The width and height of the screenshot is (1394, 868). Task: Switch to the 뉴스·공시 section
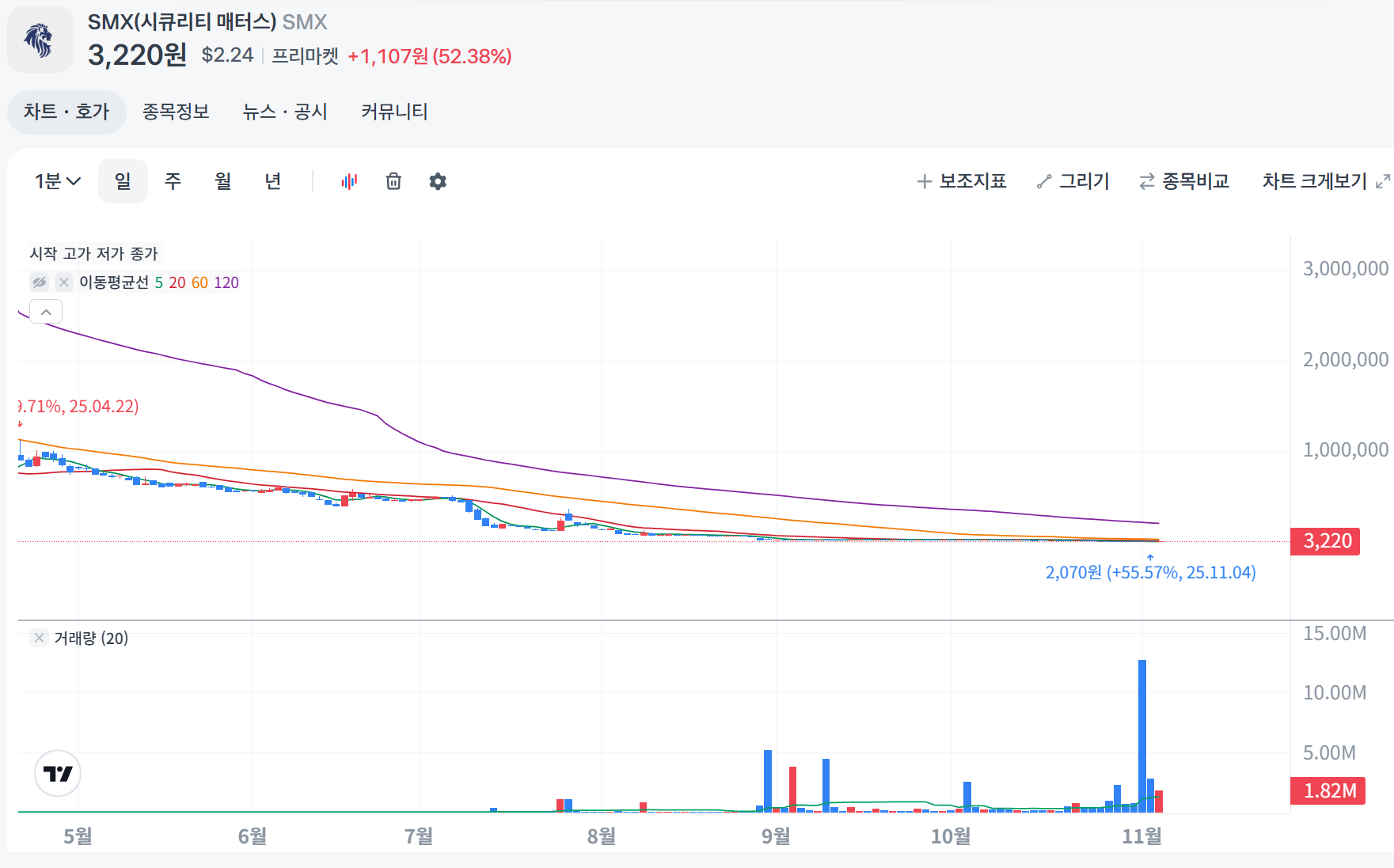point(285,112)
